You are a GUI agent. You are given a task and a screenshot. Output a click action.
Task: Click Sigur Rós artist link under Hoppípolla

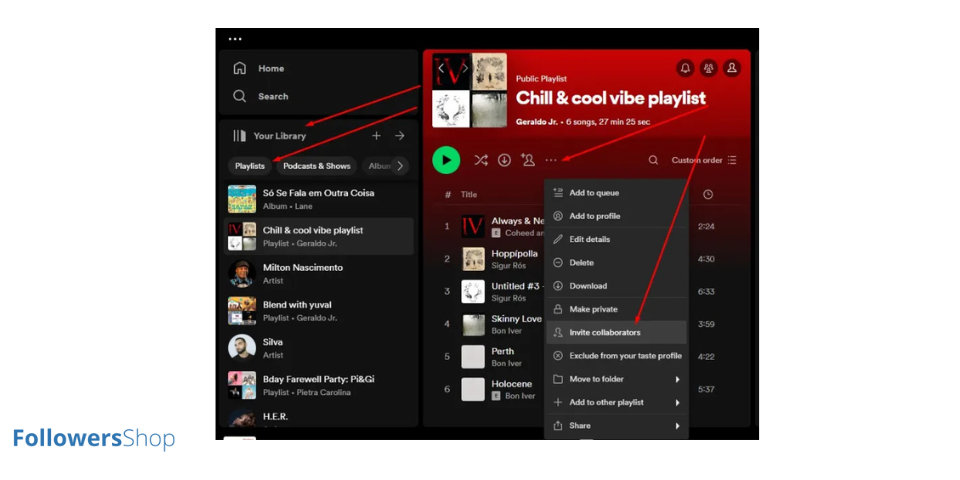(509, 266)
